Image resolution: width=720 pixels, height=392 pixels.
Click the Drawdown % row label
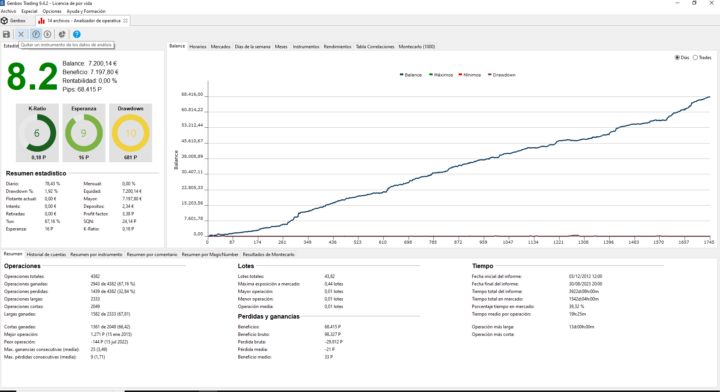pos(20,191)
